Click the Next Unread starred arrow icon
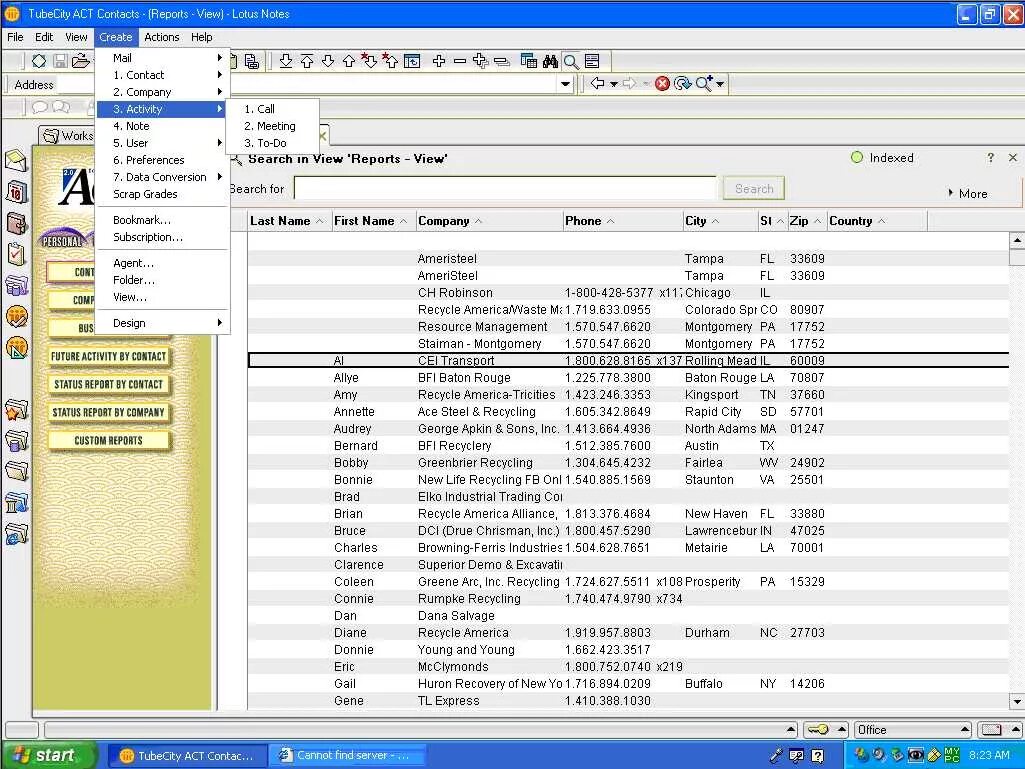This screenshot has height=769, width=1025. [369, 61]
